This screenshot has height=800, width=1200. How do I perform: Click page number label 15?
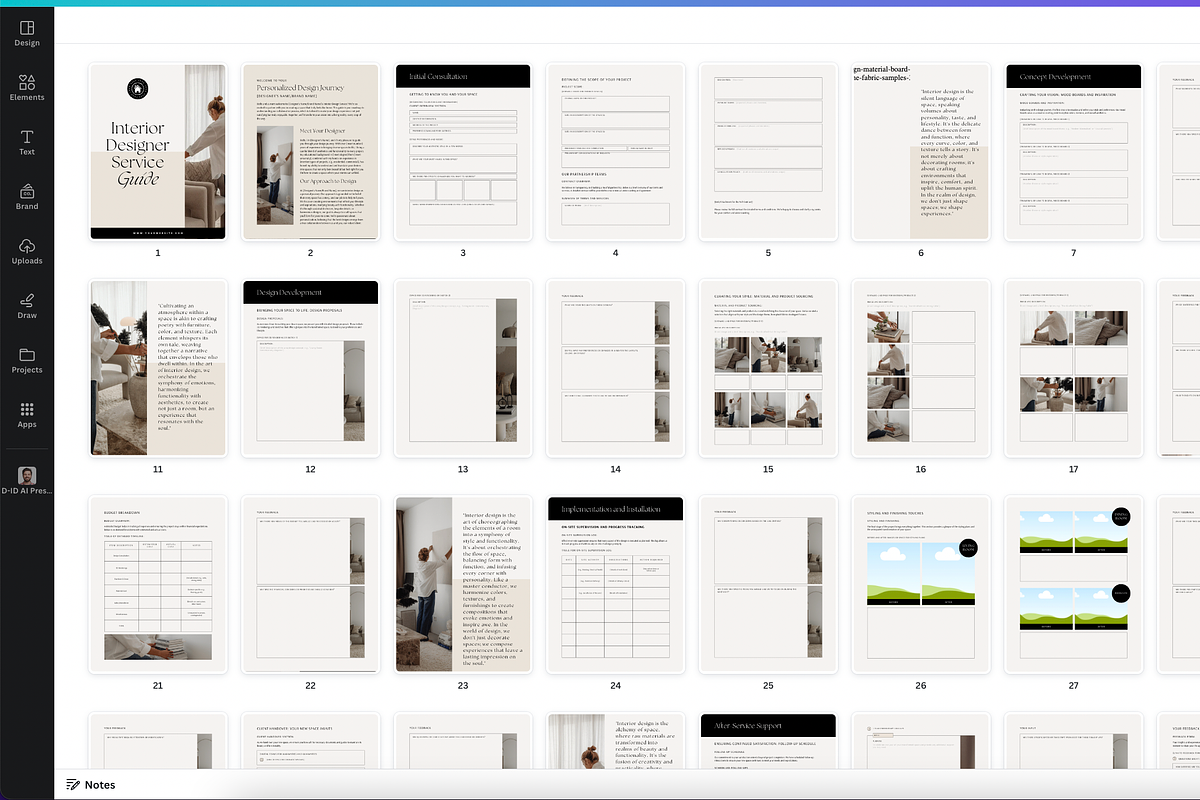pyautogui.click(x=768, y=469)
